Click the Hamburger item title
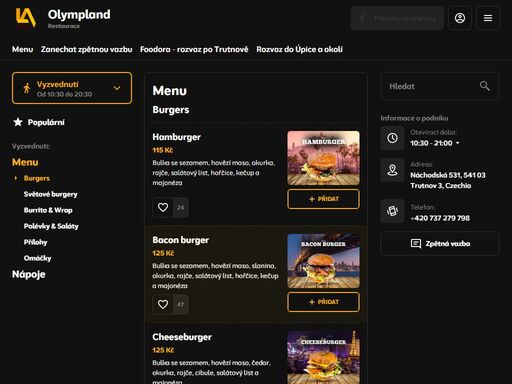Image resolution: width=512 pixels, height=384 pixels. coord(176,137)
